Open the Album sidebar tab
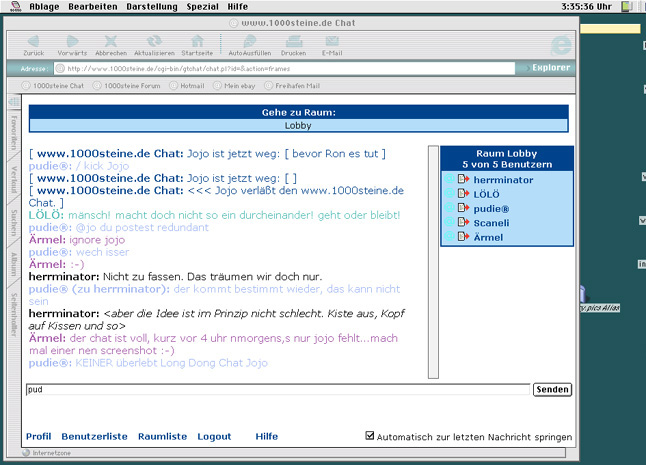646x465 pixels. [x=14, y=264]
